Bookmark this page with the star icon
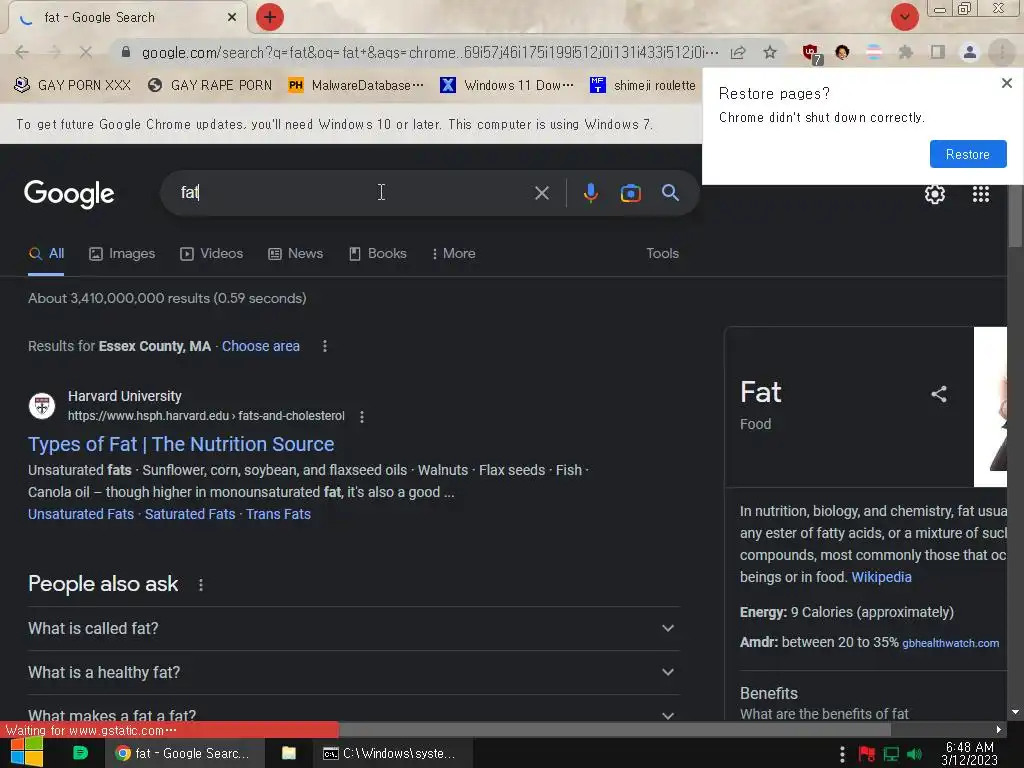Viewport: 1024px width, 768px height. [770, 52]
